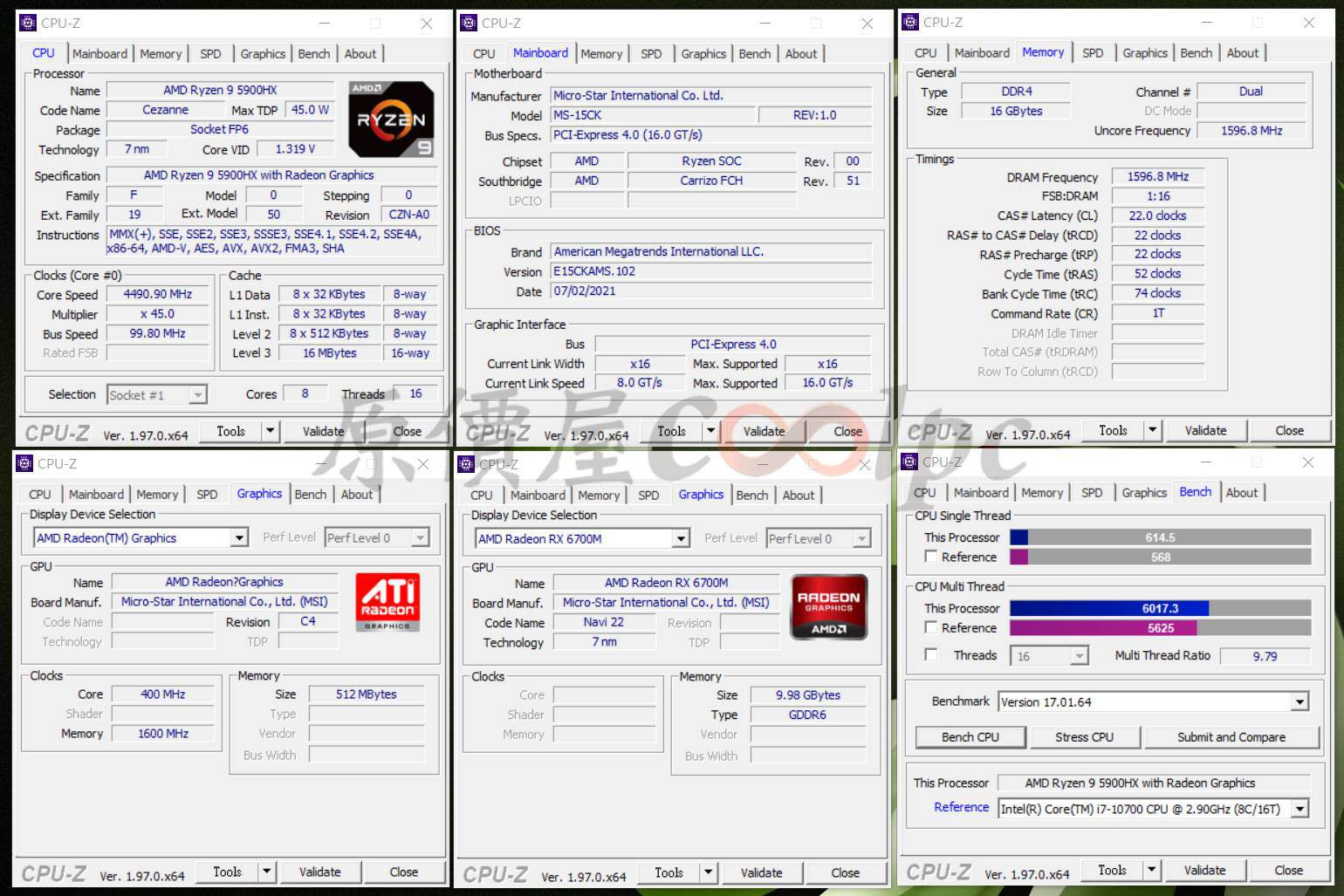Click the Bench CPU button
1344x896 pixels.
click(x=970, y=737)
